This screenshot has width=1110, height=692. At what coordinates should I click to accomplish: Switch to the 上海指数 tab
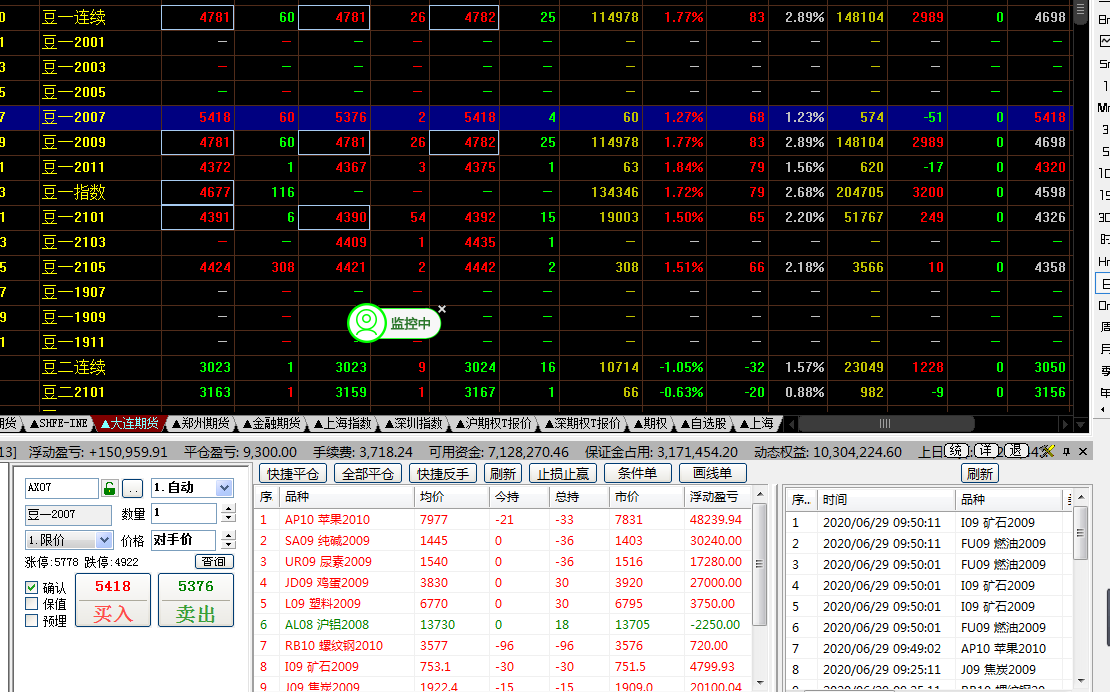[x=342, y=424]
